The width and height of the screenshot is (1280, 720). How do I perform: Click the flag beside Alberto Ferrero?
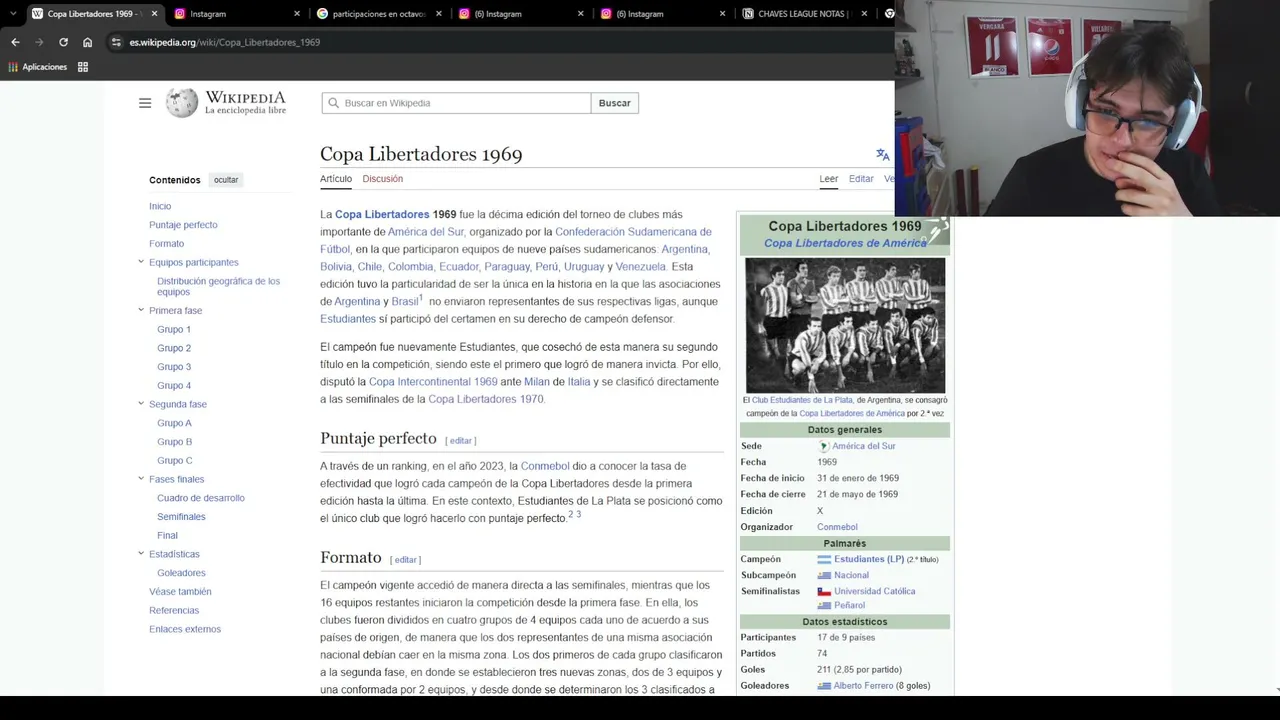(x=824, y=686)
